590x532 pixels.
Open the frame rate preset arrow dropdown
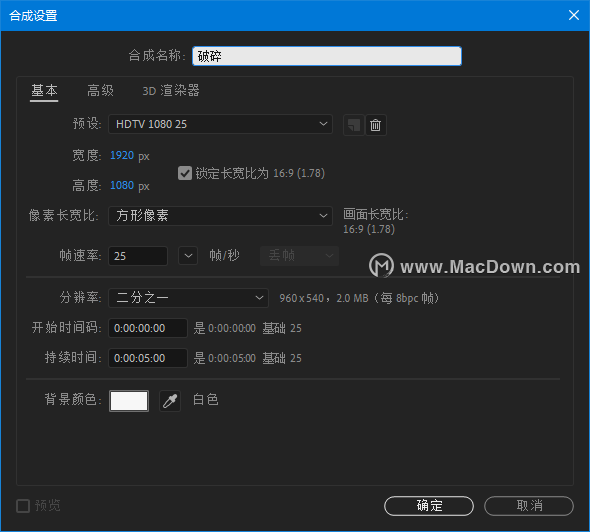(188, 256)
